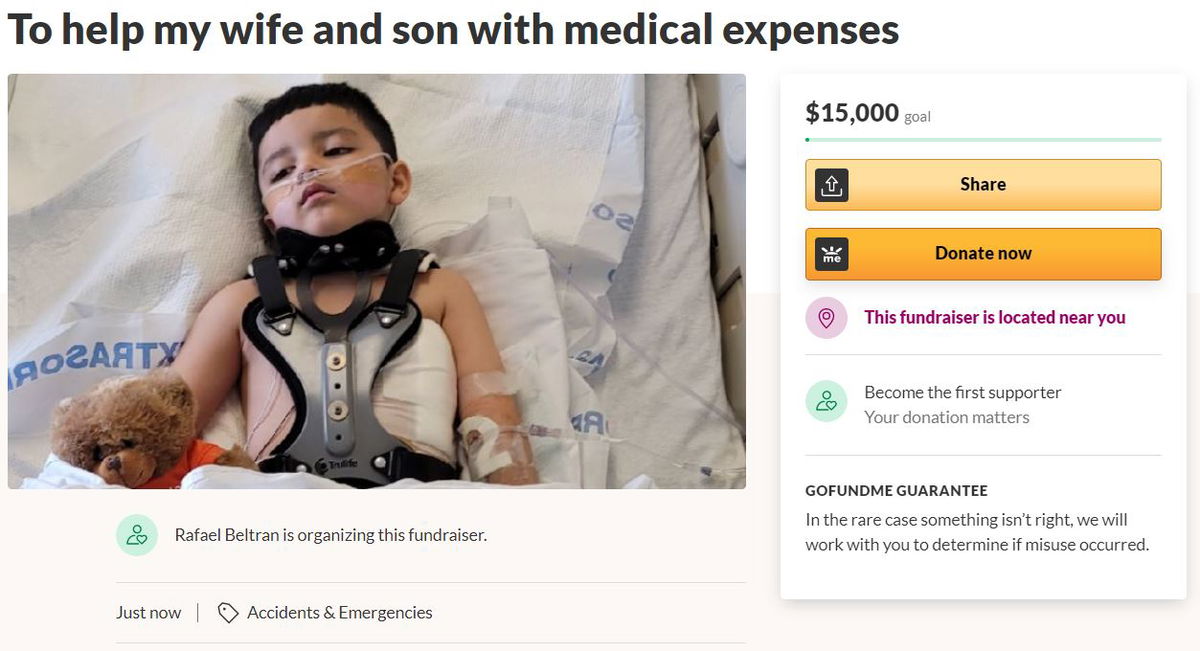Click the share upload icon
This screenshot has height=651, width=1200.
832,185
